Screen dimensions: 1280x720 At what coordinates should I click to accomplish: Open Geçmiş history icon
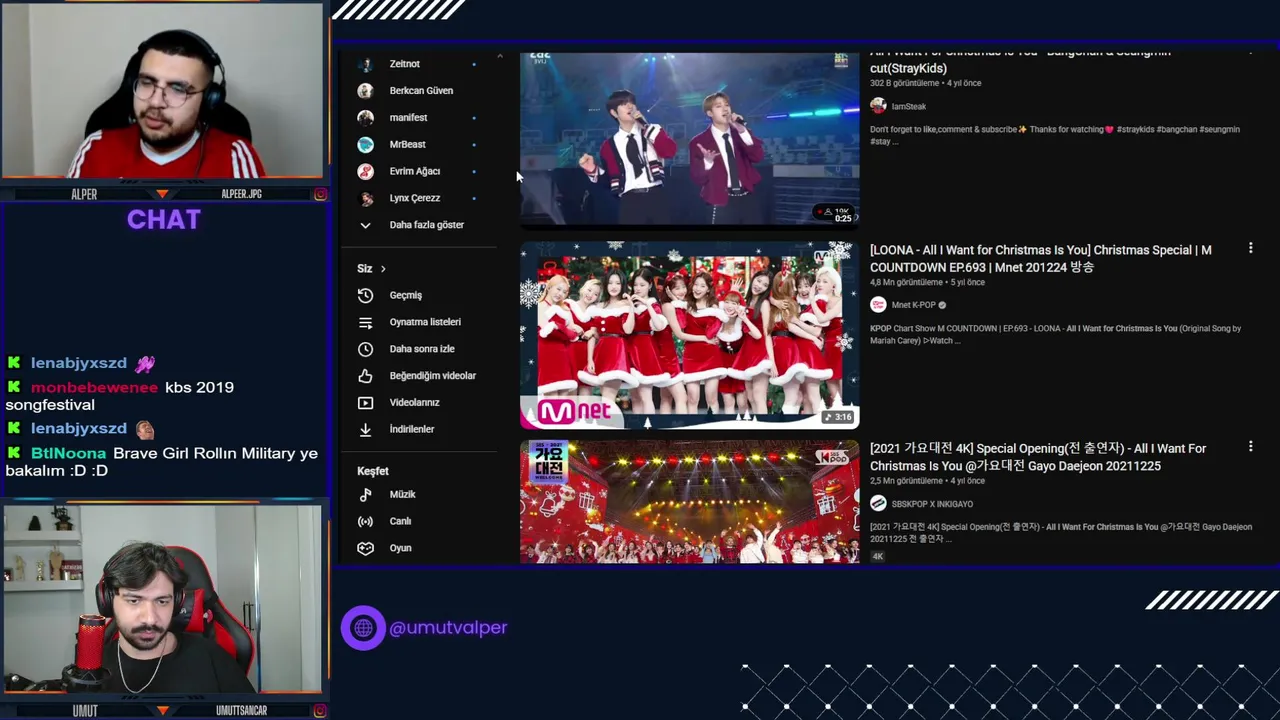366,296
